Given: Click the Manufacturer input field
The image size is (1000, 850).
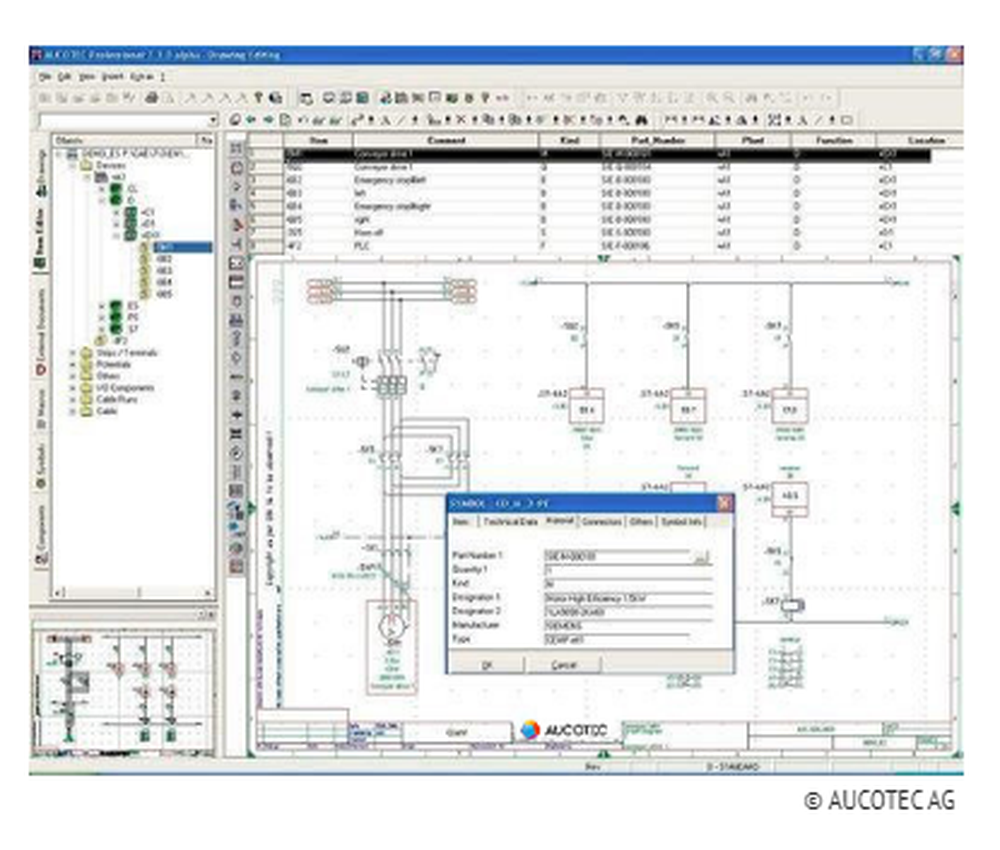Looking at the screenshot, I should tap(627, 626).
